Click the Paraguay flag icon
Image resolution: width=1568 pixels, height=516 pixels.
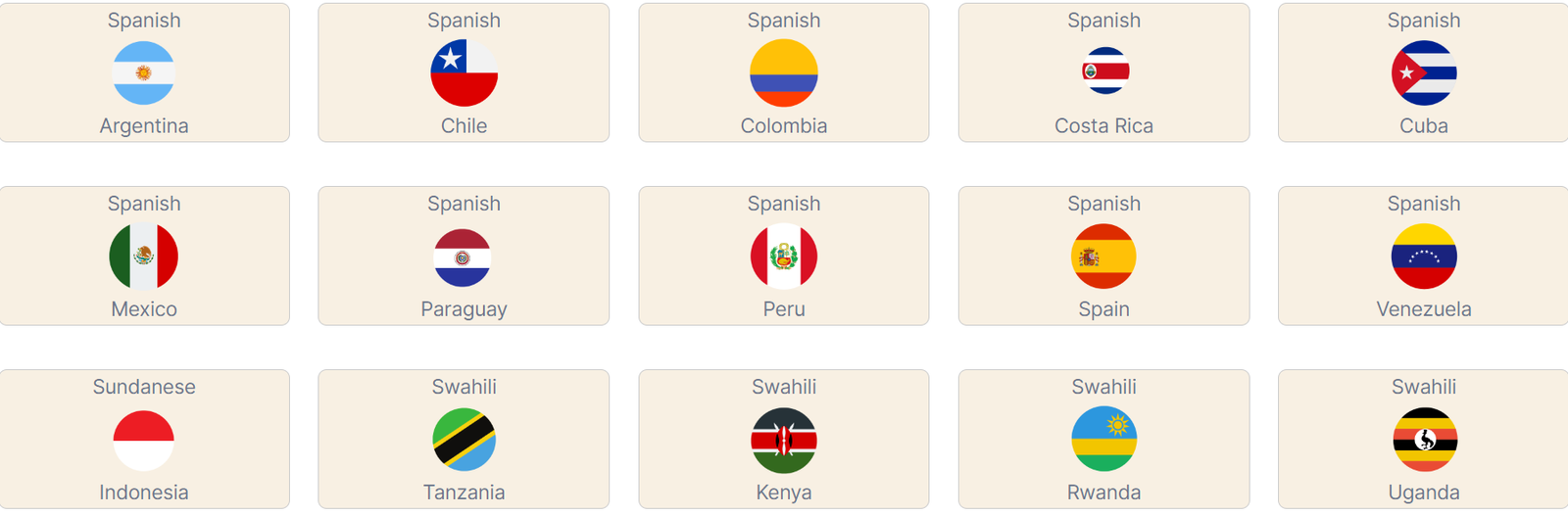tap(463, 258)
